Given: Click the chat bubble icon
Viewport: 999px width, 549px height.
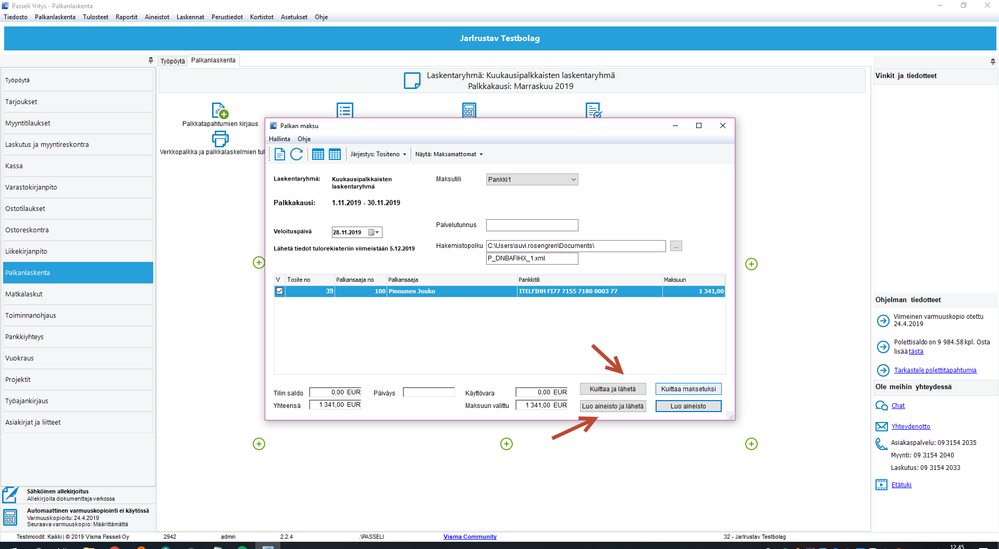Looking at the screenshot, I should 882,406.
